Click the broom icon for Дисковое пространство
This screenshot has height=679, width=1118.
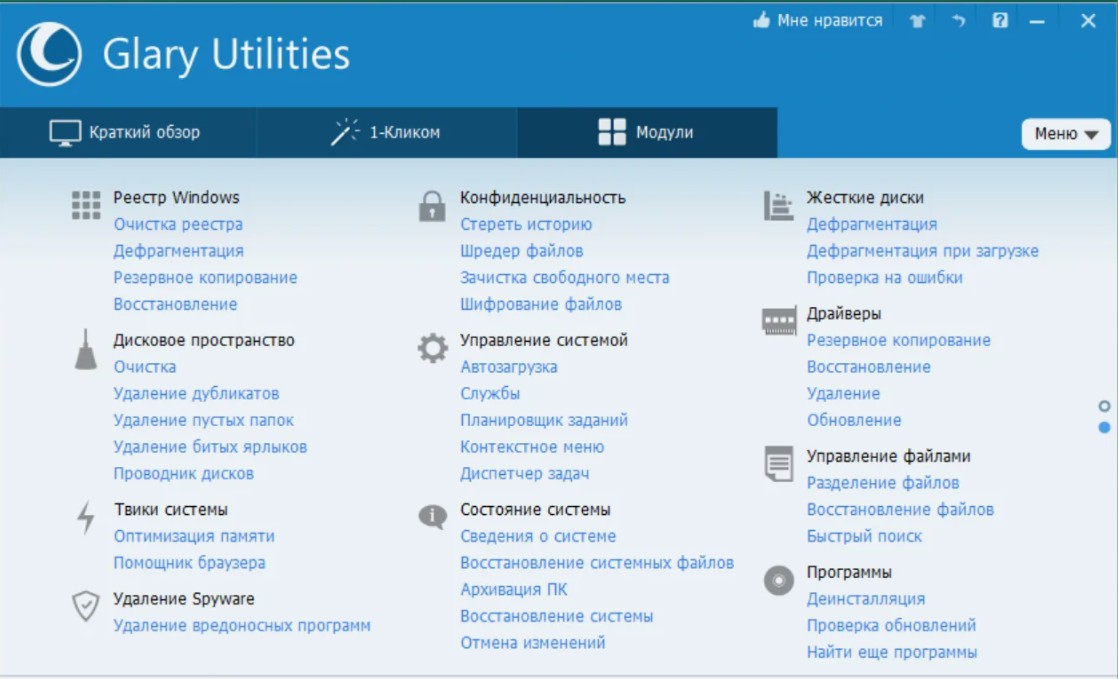pos(86,350)
